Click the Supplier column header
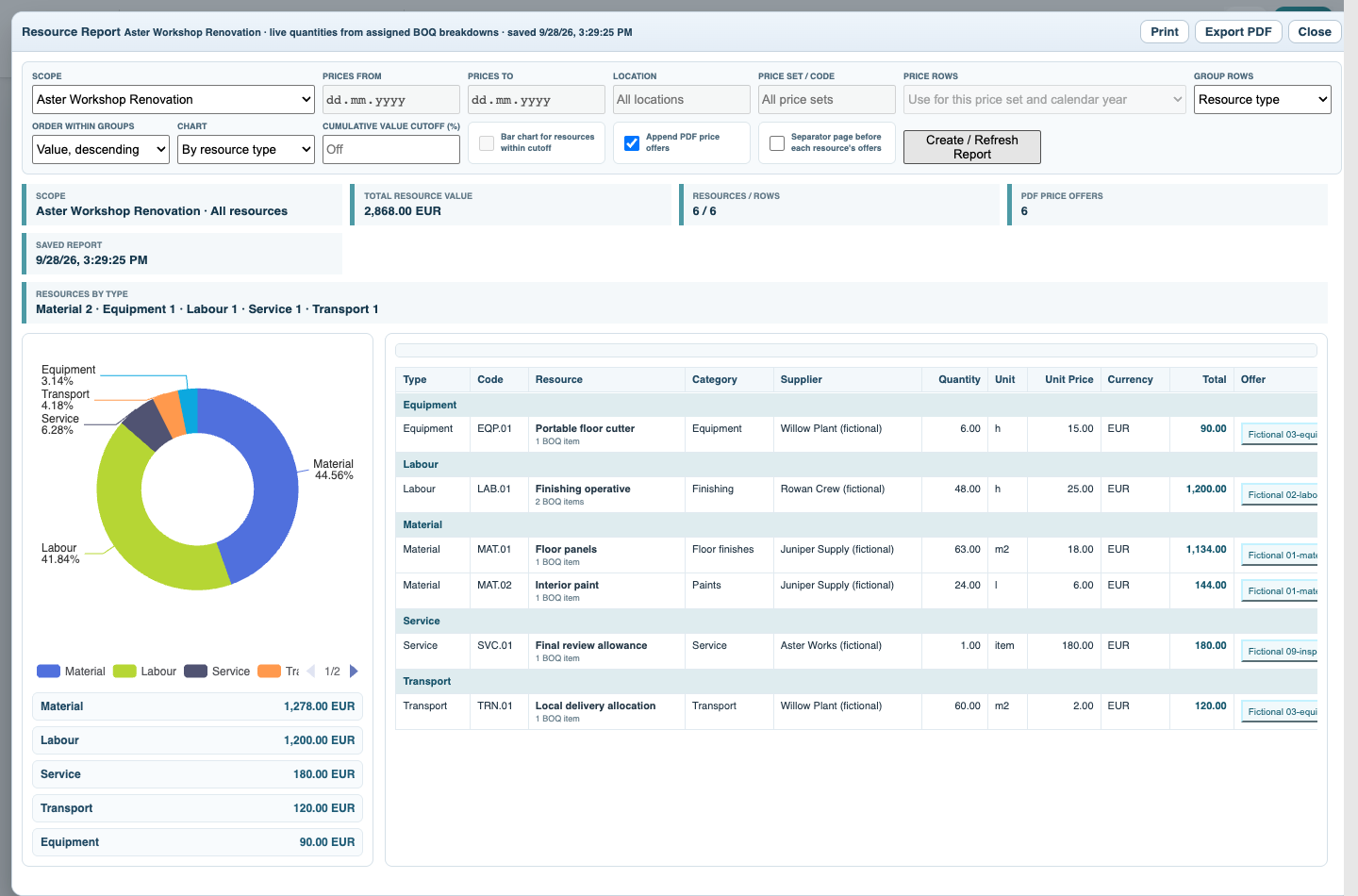The width and height of the screenshot is (1358, 896). 847,379
